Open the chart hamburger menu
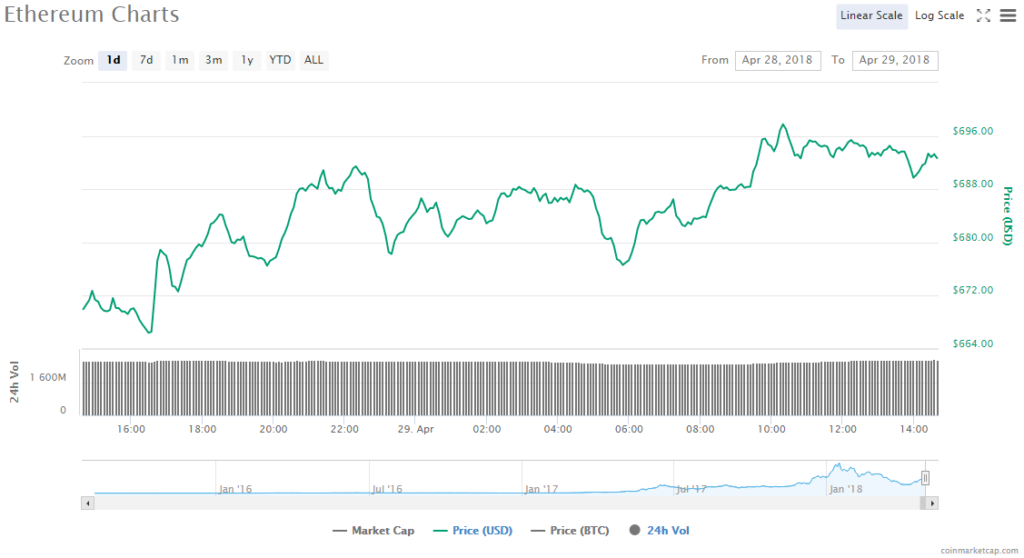1024x558 pixels. (x=1007, y=15)
